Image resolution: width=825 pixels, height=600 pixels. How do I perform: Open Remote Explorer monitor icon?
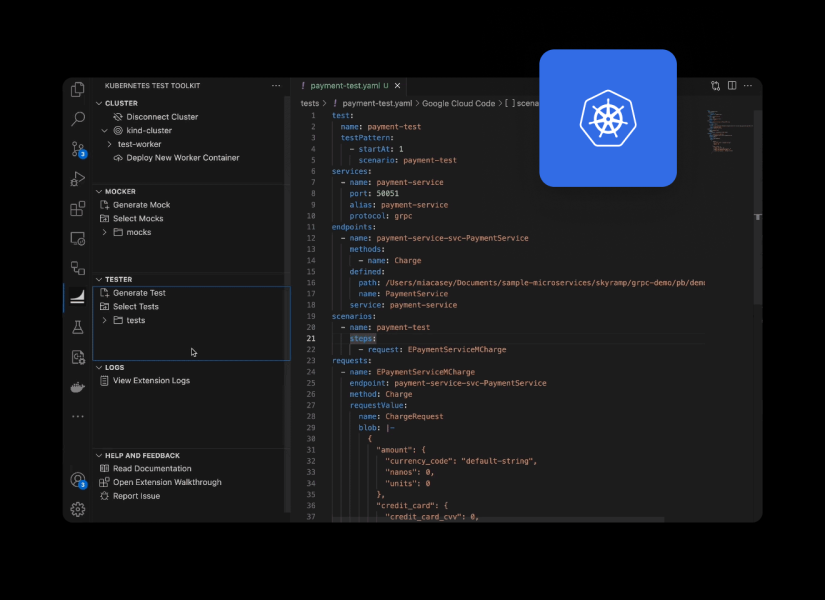[77, 238]
